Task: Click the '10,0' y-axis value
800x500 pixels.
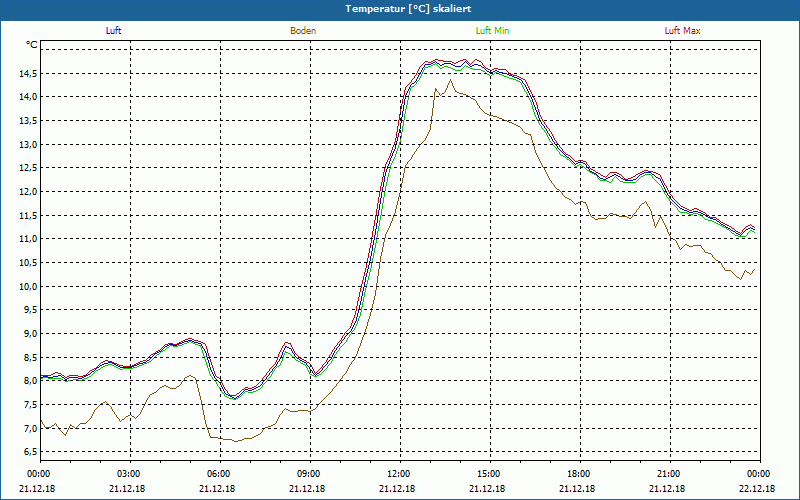Action: [x=28, y=286]
